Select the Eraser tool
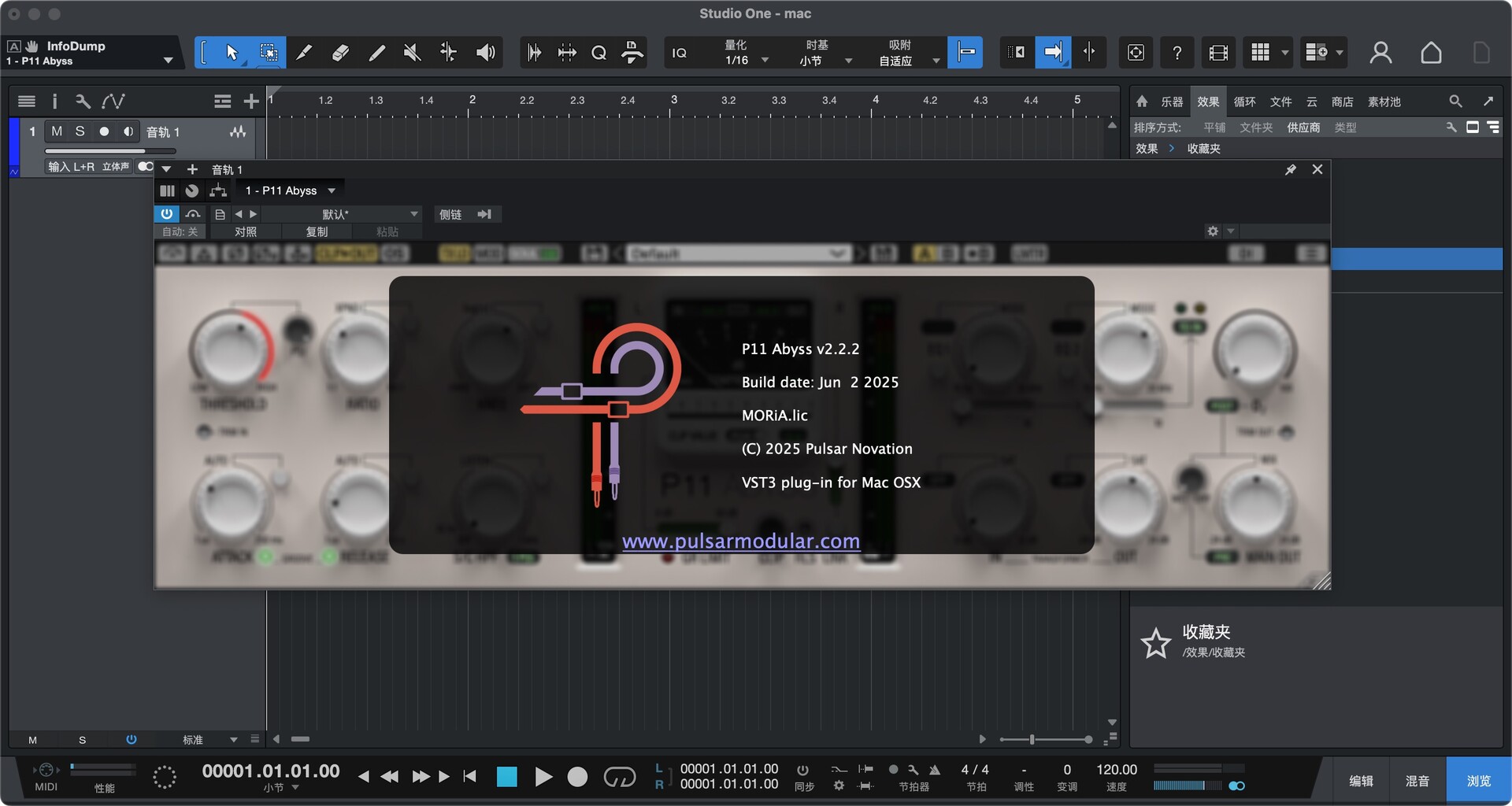The image size is (1512, 806). (x=340, y=53)
